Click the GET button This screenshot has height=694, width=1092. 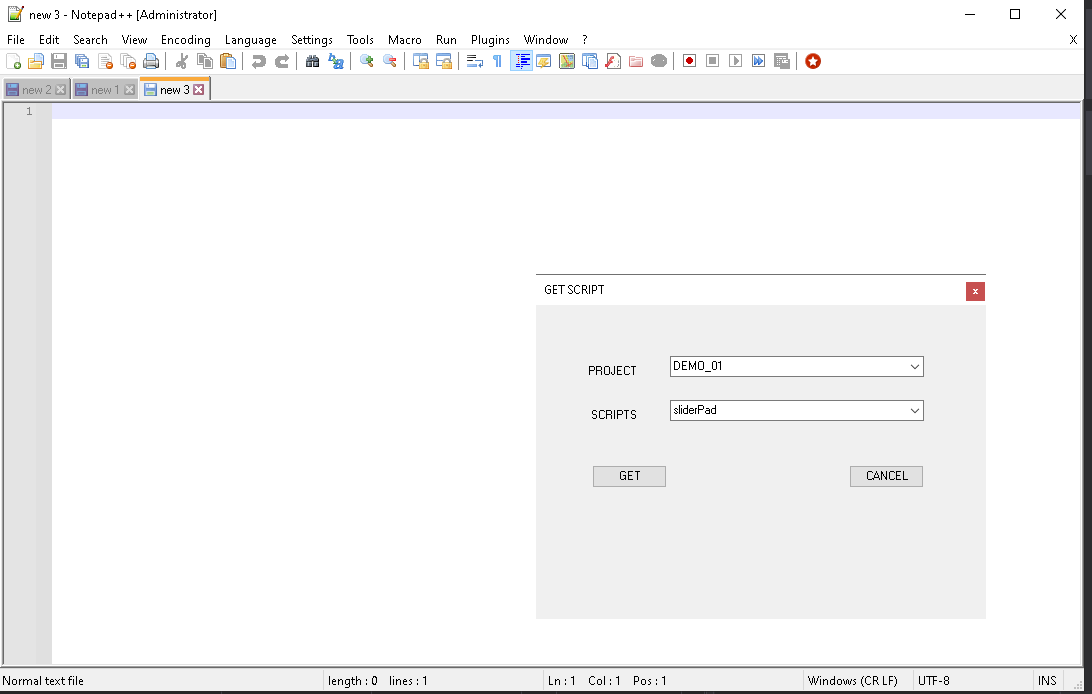(630, 476)
